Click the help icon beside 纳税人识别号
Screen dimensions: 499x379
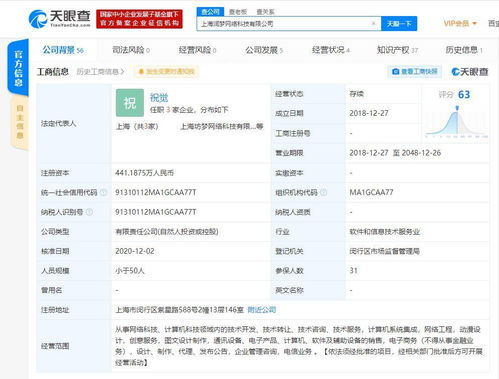pyautogui.click(x=89, y=212)
